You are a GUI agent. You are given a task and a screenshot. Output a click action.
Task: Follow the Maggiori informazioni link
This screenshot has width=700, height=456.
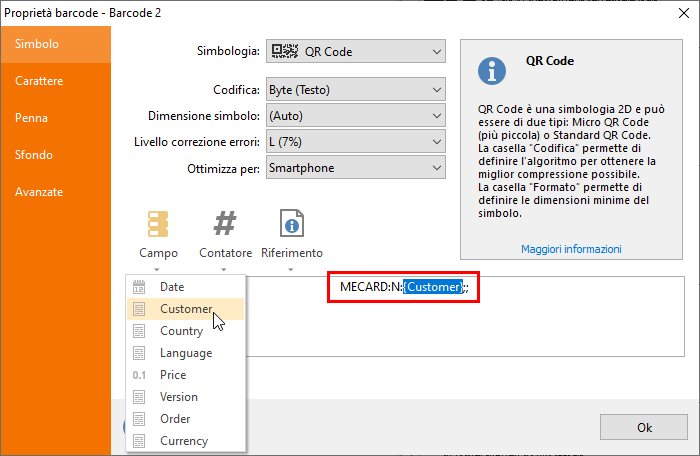click(x=571, y=249)
